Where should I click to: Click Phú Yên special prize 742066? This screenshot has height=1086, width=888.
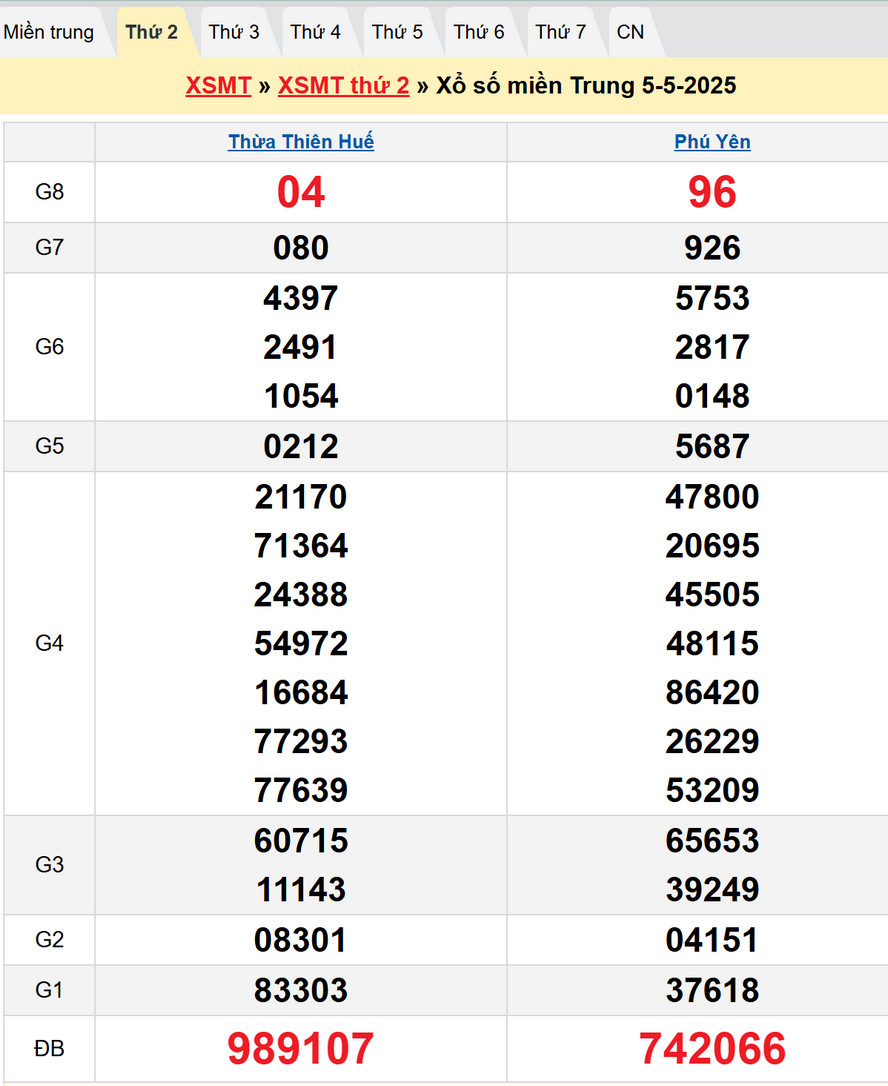click(x=712, y=1048)
